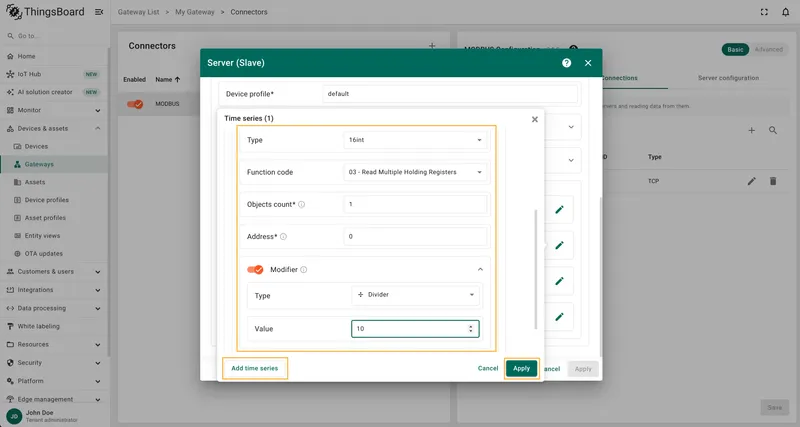
Task: Open the Function code dropdown
Action: (415, 172)
